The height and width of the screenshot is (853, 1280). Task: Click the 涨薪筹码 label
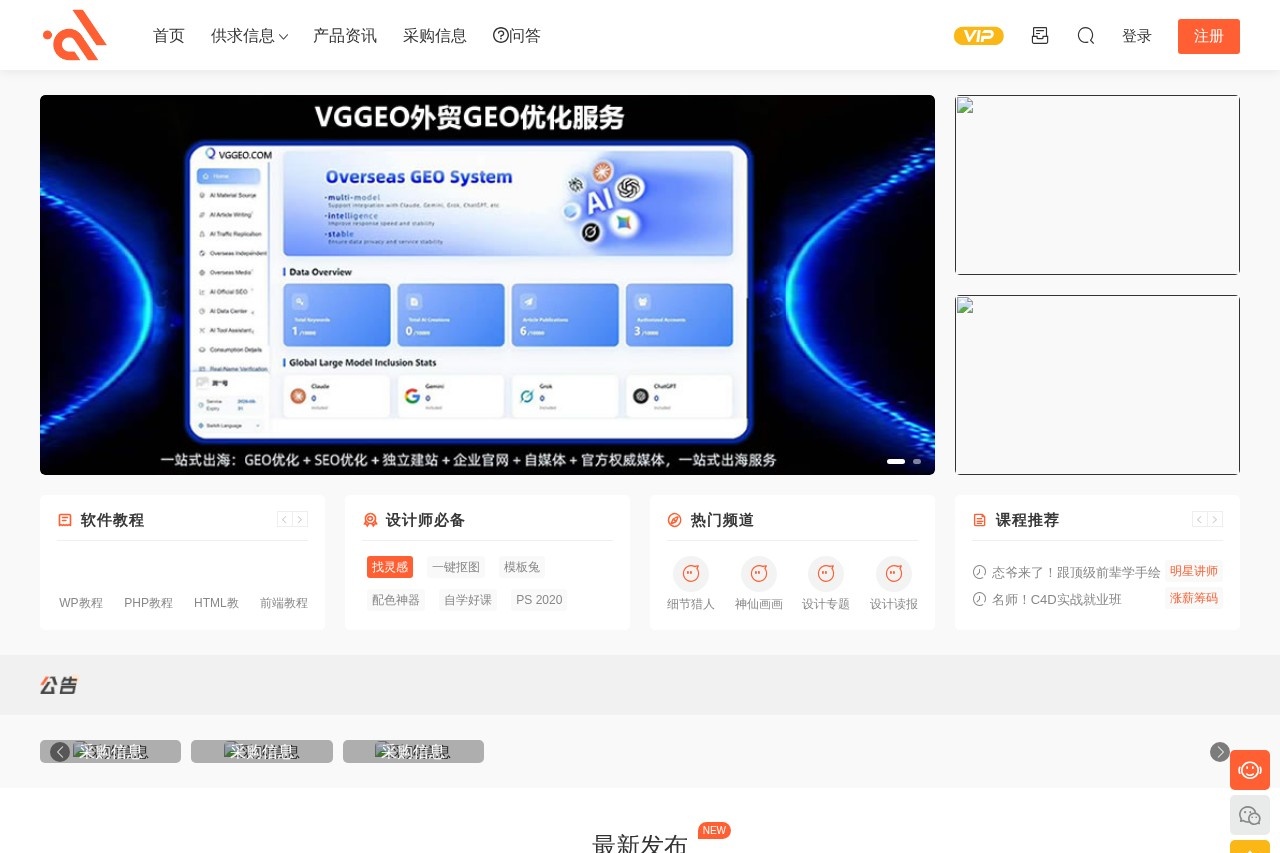point(1194,598)
